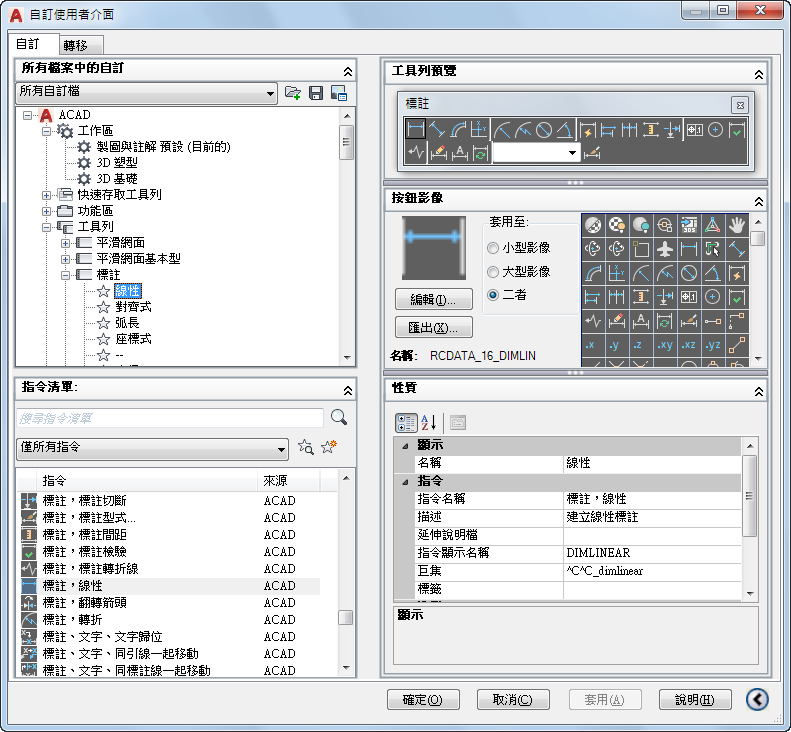The height and width of the screenshot is (732, 791).
Task: Select the 對齊式 tree item
Action: click(x=133, y=307)
